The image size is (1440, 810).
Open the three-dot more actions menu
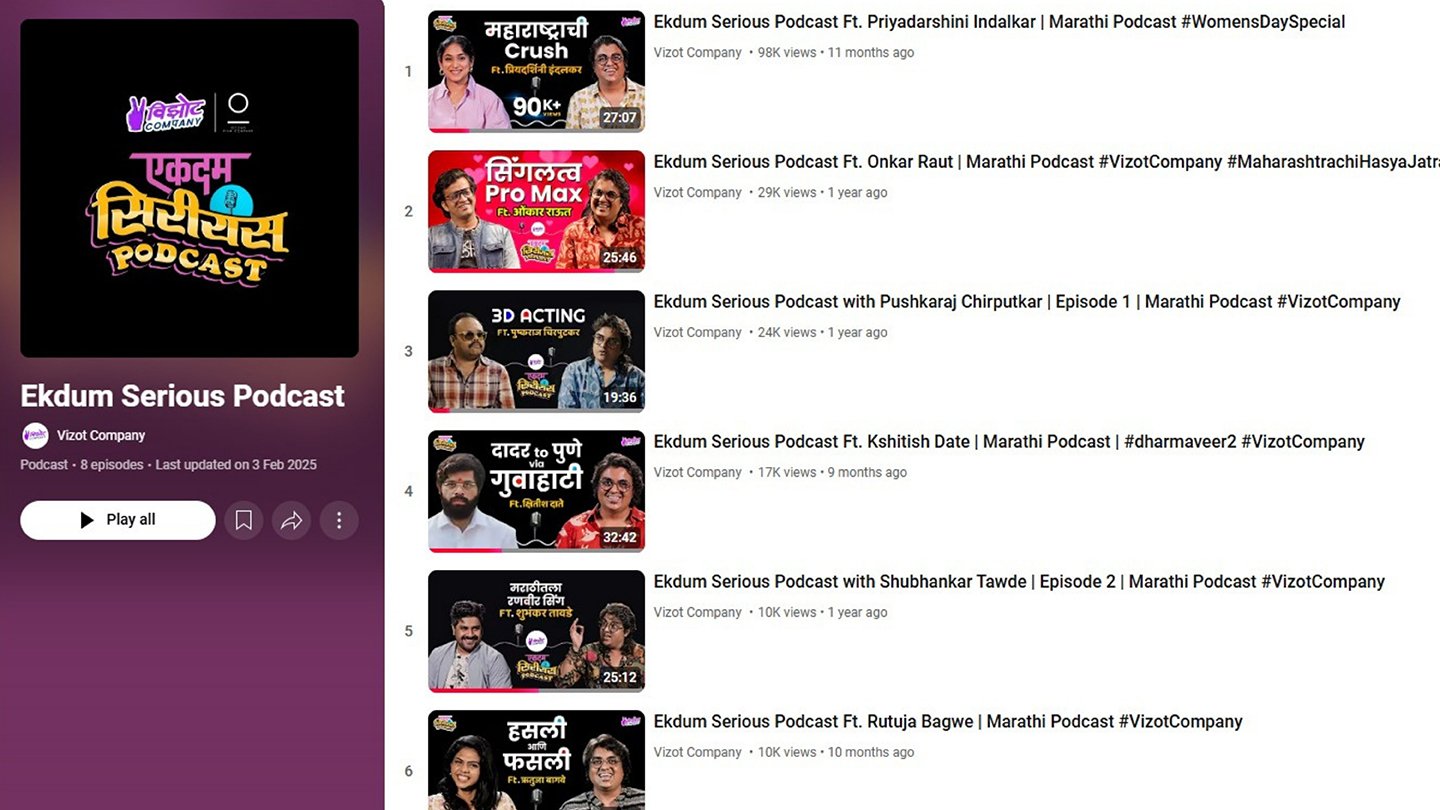(x=339, y=520)
